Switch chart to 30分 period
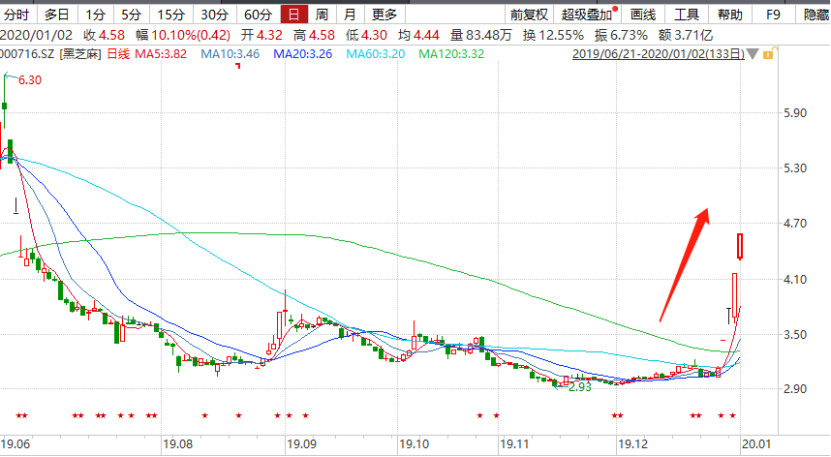 [x=215, y=14]
